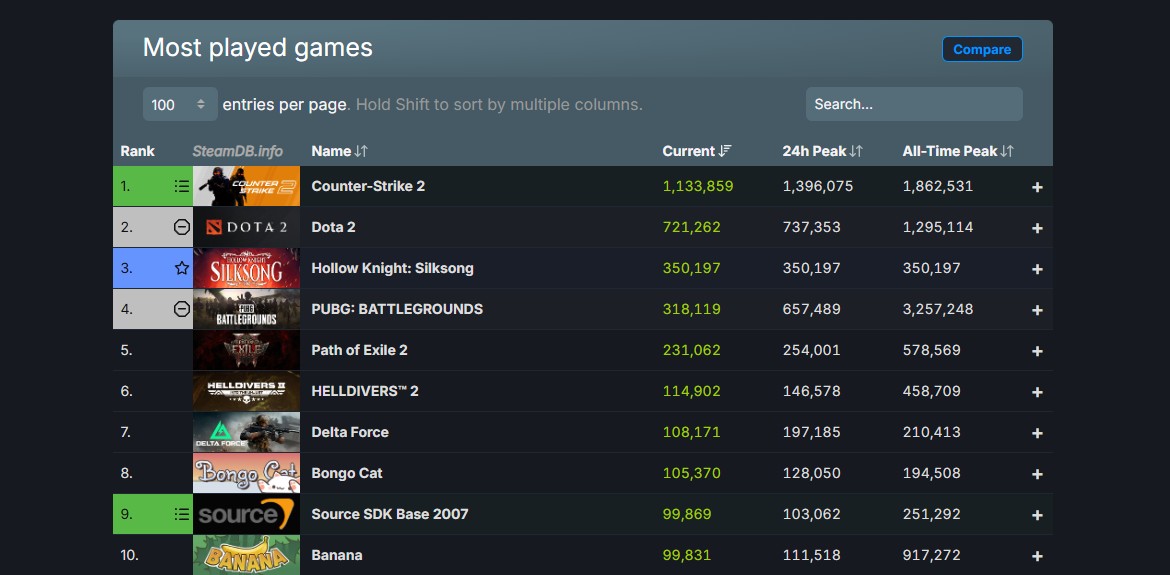Screen dimensions: 1170x575
Task: Click Banana all-time peak 917,272
Action: pyautogui.click(x=931, y=556)
